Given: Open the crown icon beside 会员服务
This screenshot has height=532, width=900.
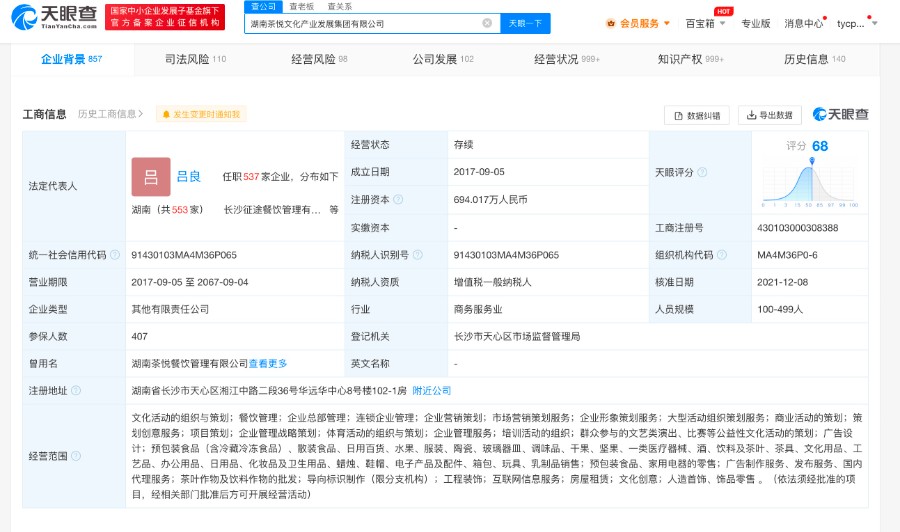Looking at the screenshot, I should pos(611,24).
